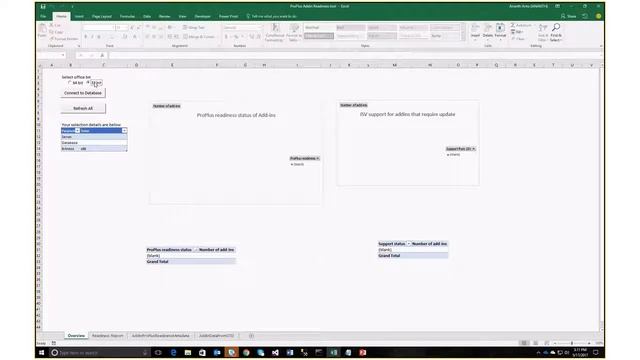The height and width of the screenshot is (360, 640).
Task: Switch to the Formulas ribbon tab
Action: tap(127, 16)
